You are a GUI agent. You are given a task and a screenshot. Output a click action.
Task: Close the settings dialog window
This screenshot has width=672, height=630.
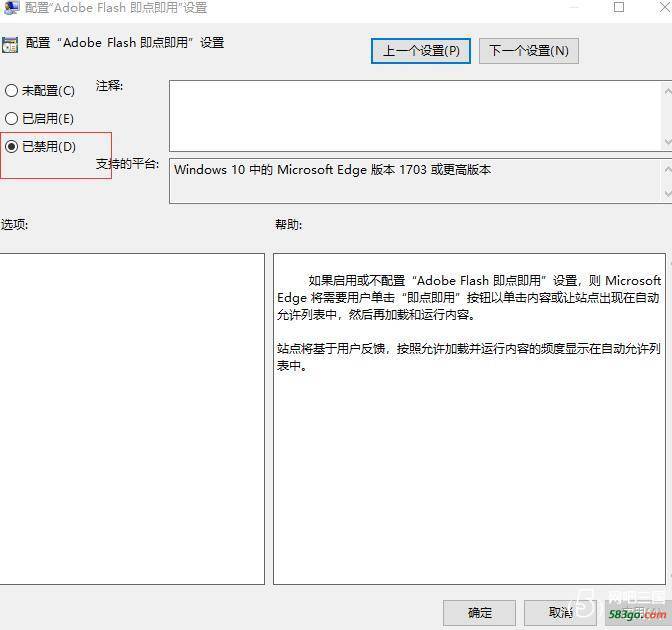point(665,7)
